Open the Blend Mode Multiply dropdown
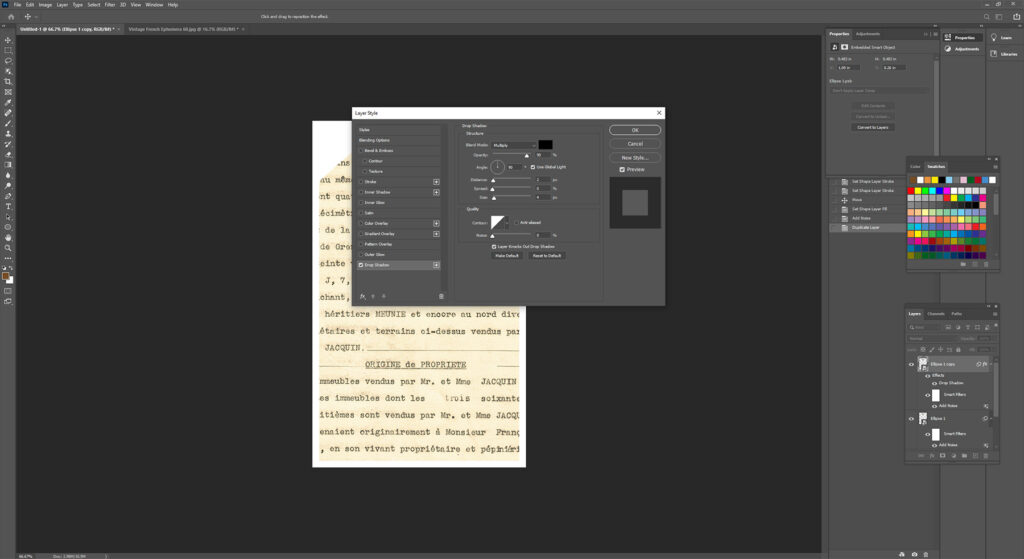Image resolution: width=1024 pixels, height=559 pixels. [x=513, y=145]
